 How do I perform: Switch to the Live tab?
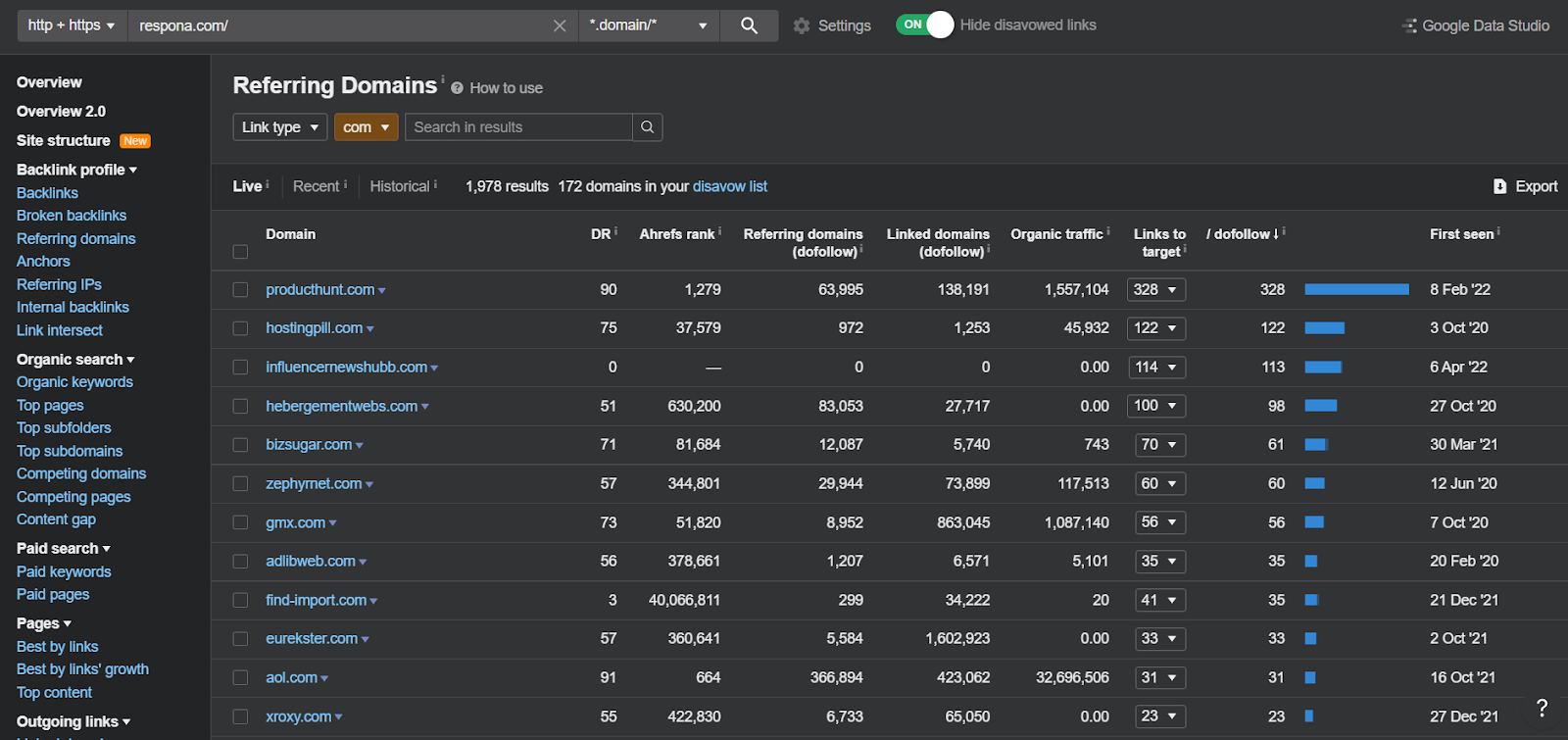point(247,186)
